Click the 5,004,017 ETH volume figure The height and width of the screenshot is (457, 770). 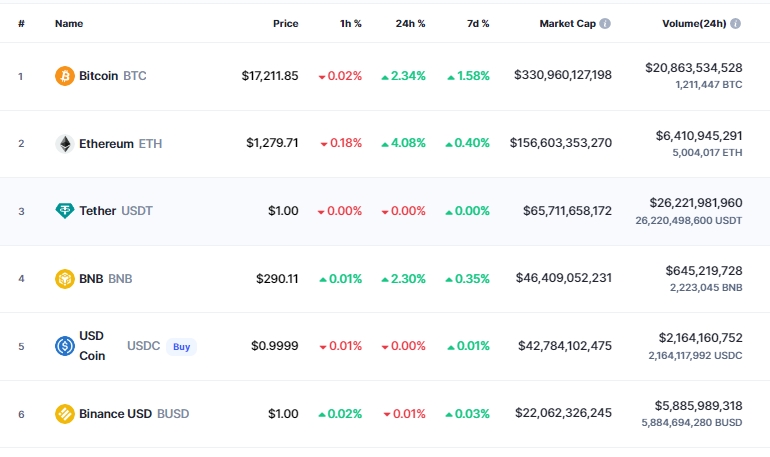[707, 153]
